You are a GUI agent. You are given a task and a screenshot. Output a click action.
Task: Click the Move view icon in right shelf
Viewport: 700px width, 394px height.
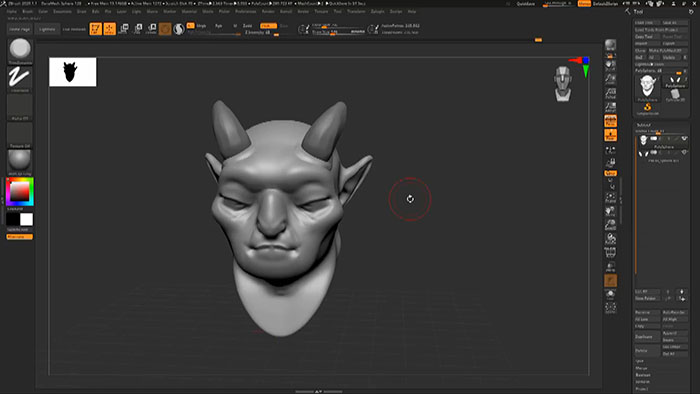click(x=610, y=212)
